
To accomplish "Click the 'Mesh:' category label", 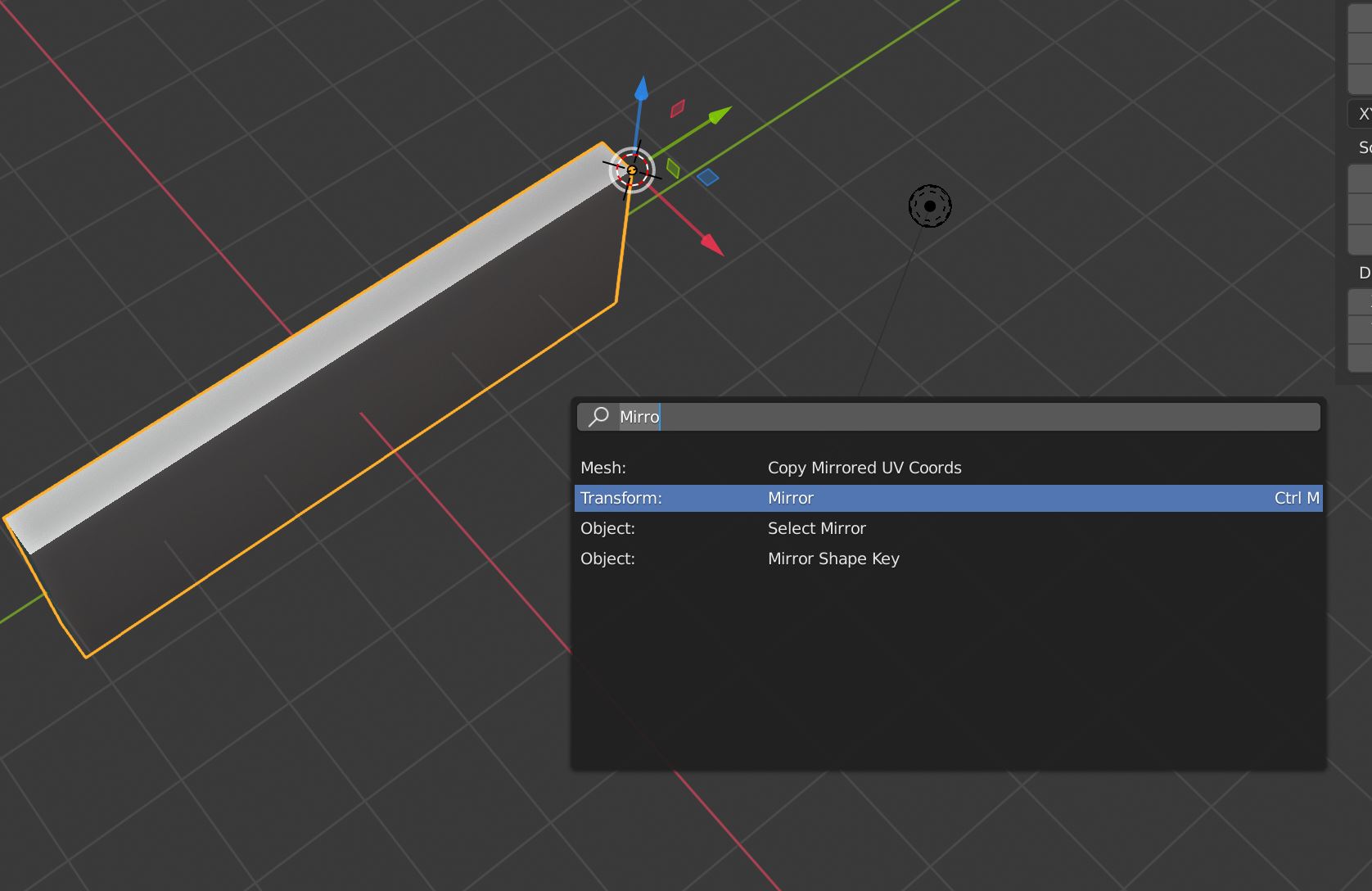I will pyautogui.click(x=603, y=468).
